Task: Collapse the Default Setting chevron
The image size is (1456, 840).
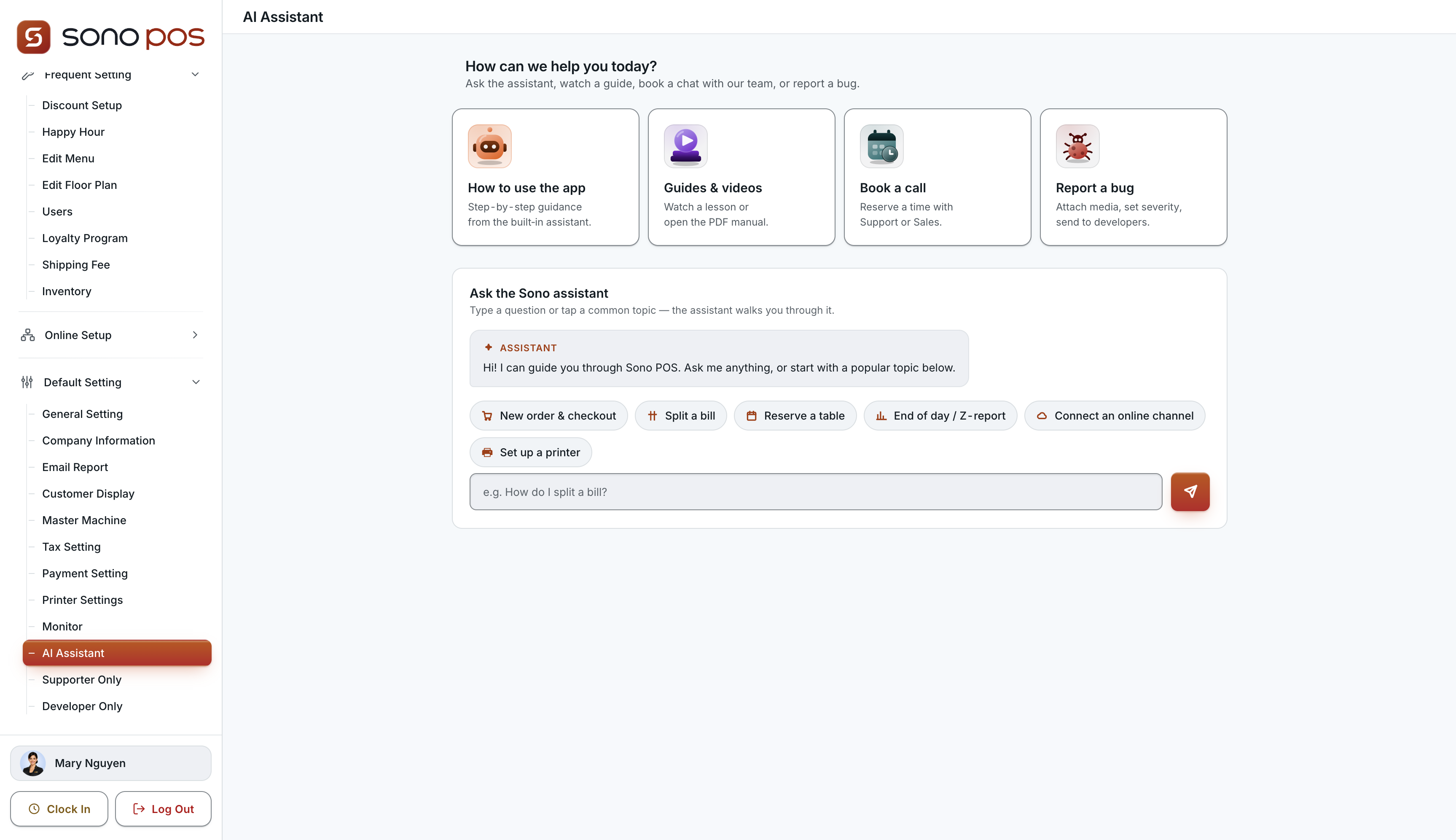Action: click(x=196, y=382)
